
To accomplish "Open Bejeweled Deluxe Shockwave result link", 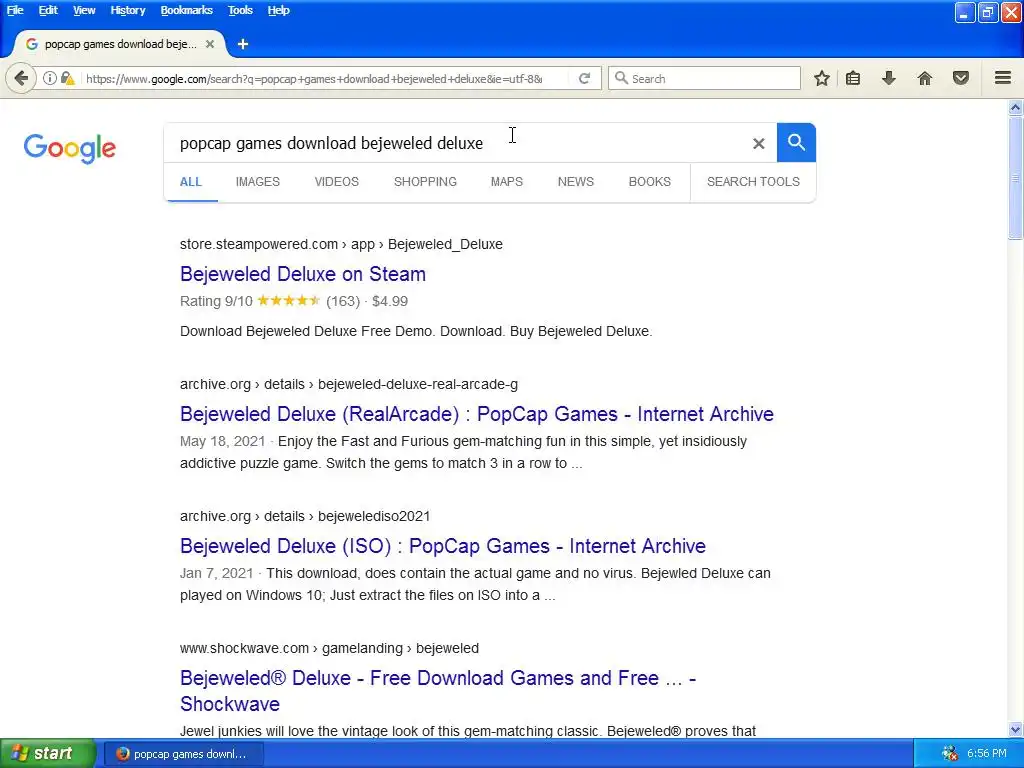I will tap(438, 691).
